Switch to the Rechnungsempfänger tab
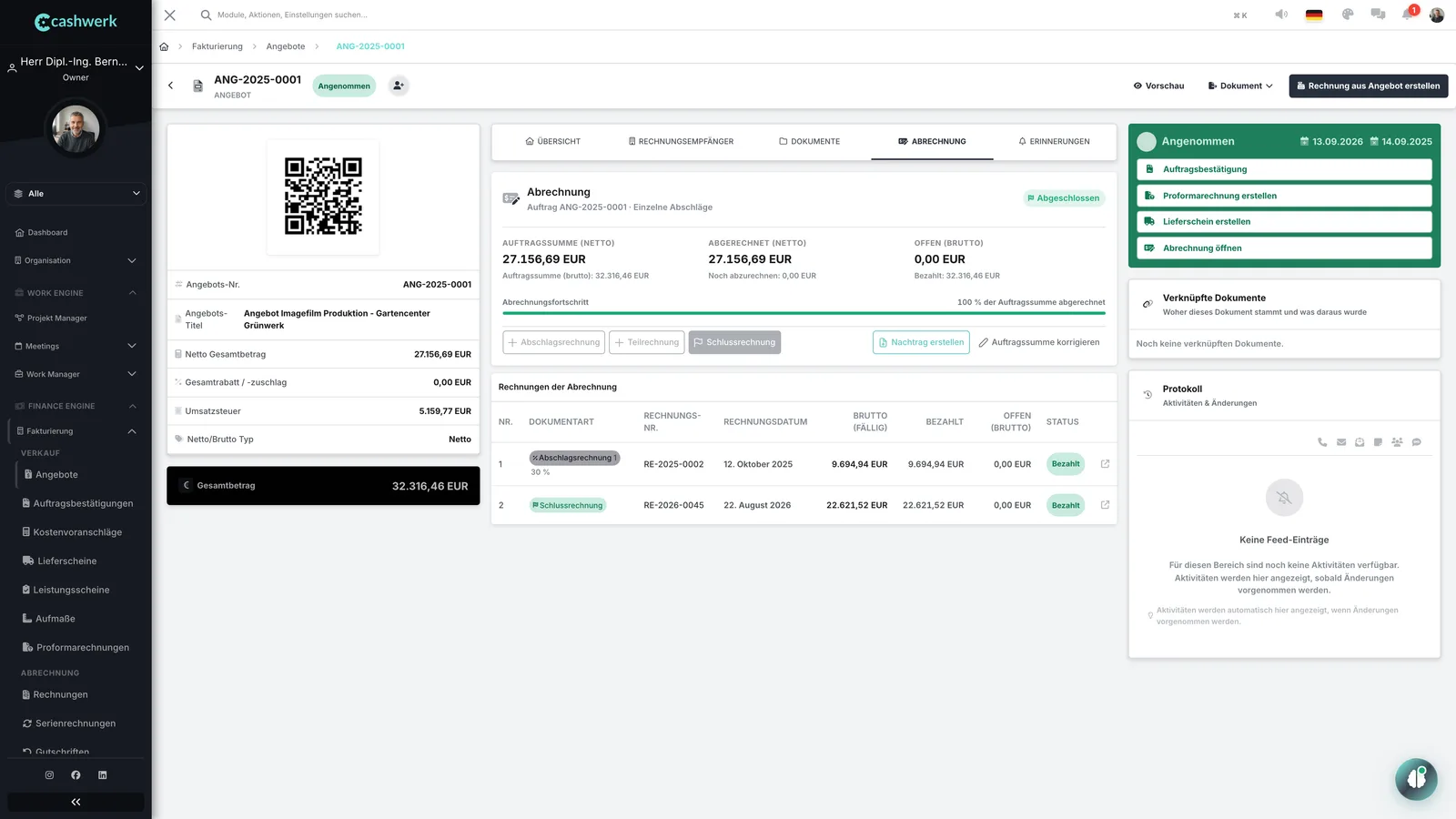 pyautogui.click(x=682, y=142)
